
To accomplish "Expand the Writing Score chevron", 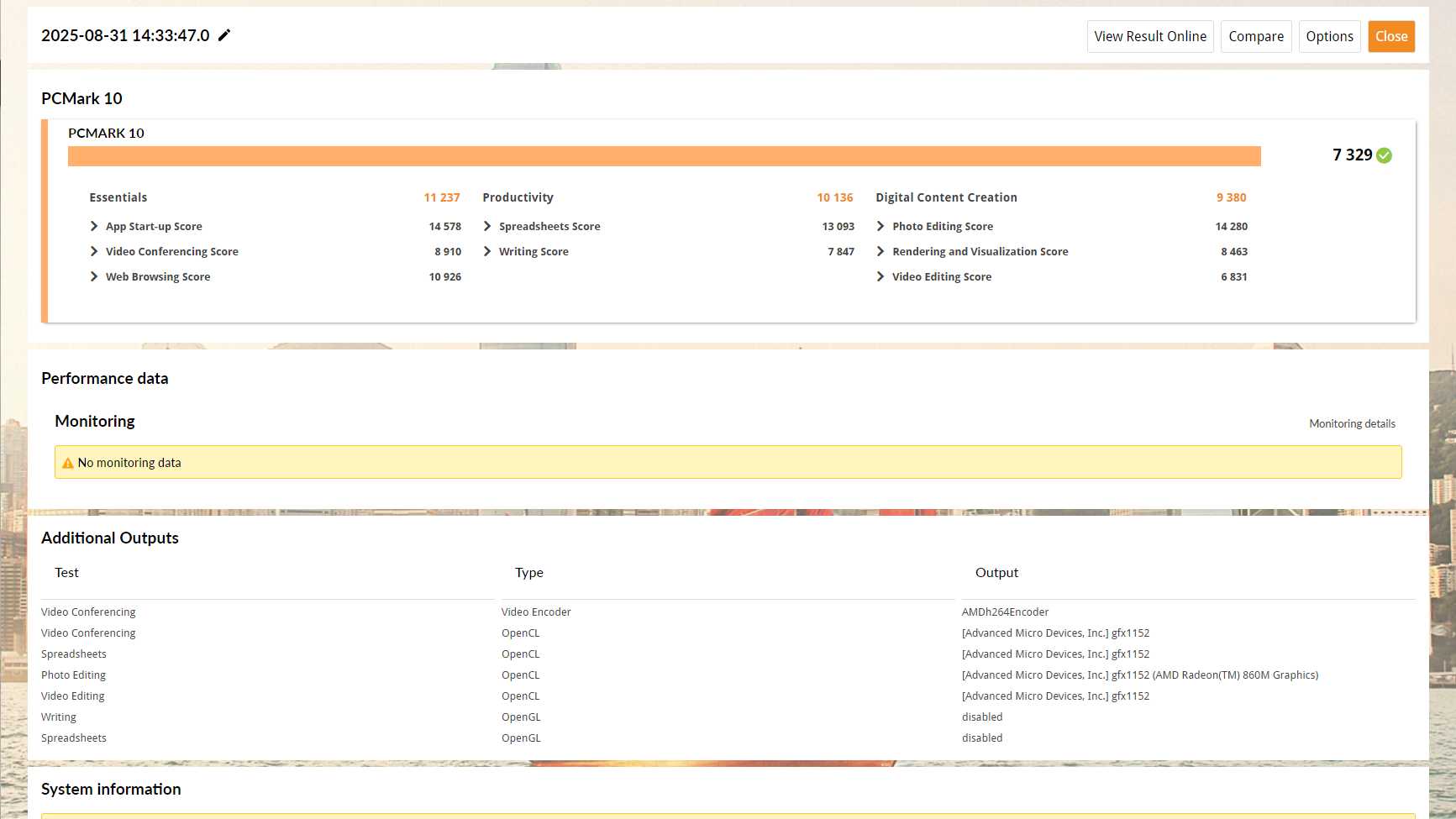I will pos(487,251).
